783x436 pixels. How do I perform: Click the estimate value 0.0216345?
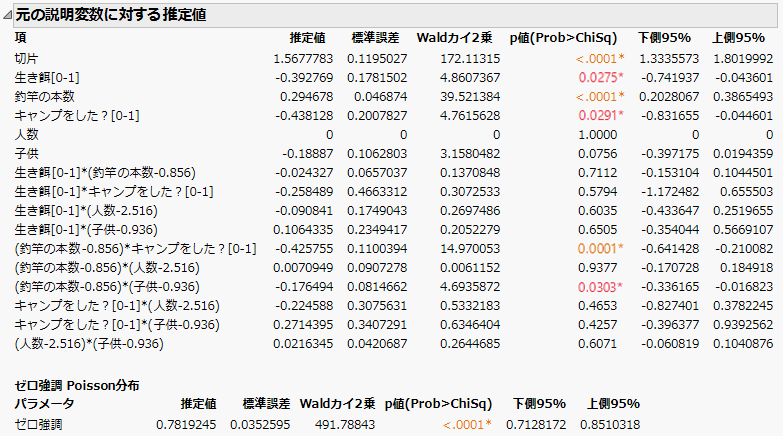pyautogui.click(x=303, y=343)
